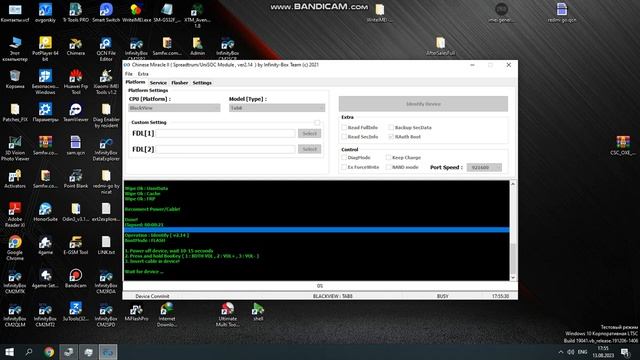Click the FDL[2] file path field

pos(226,149)
